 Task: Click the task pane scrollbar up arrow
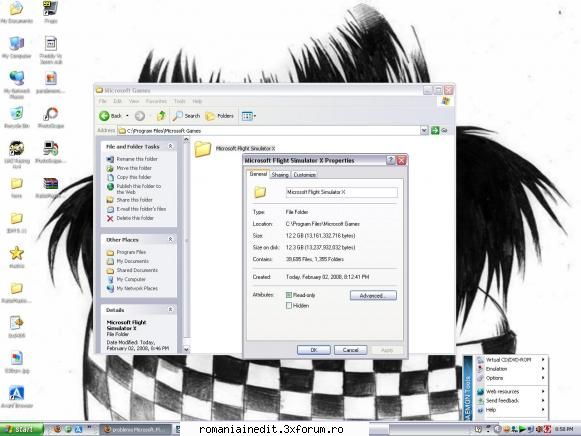[x=186, y=140]
